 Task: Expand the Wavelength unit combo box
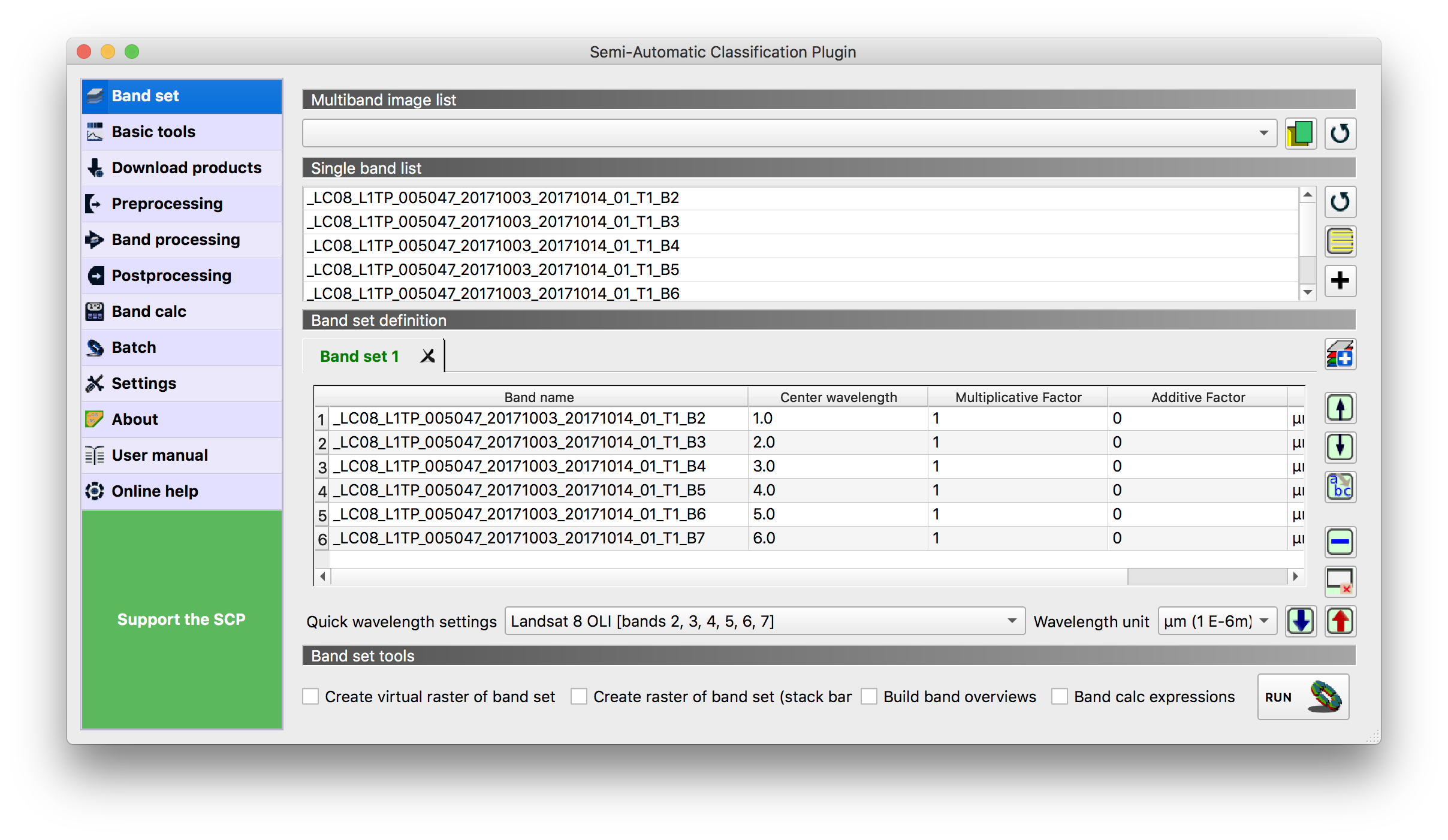click(1217, 621)
